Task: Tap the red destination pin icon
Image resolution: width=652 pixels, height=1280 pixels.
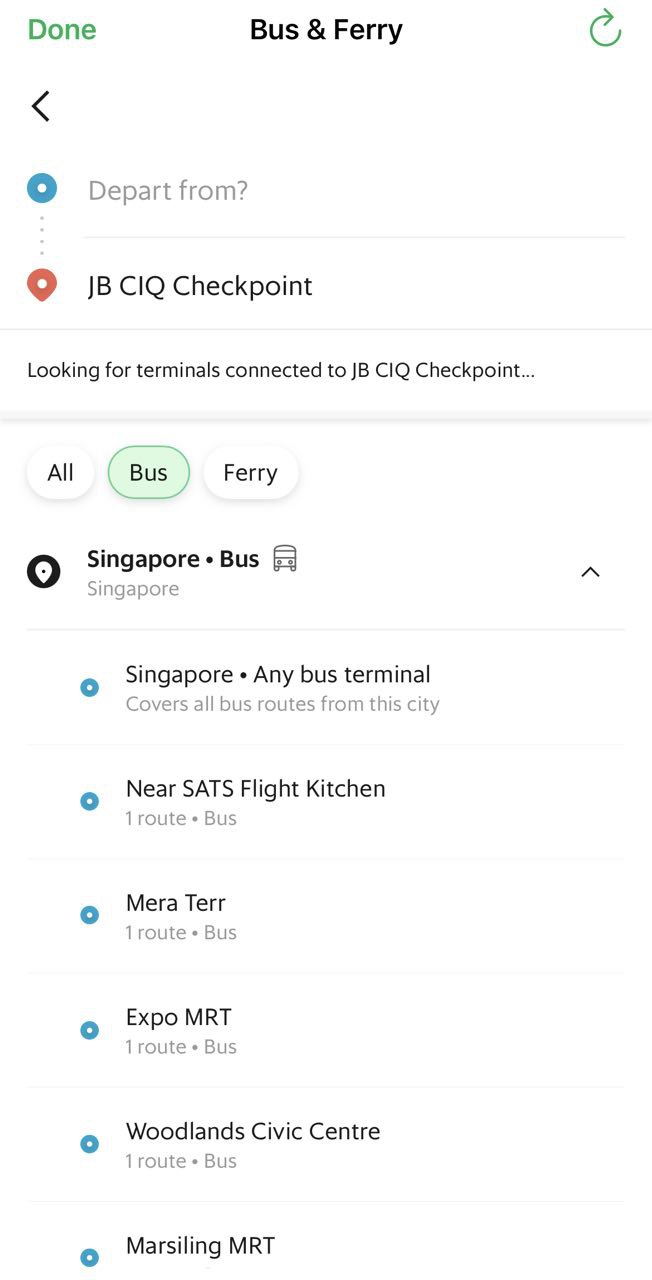Action: (x=42, y=285)
